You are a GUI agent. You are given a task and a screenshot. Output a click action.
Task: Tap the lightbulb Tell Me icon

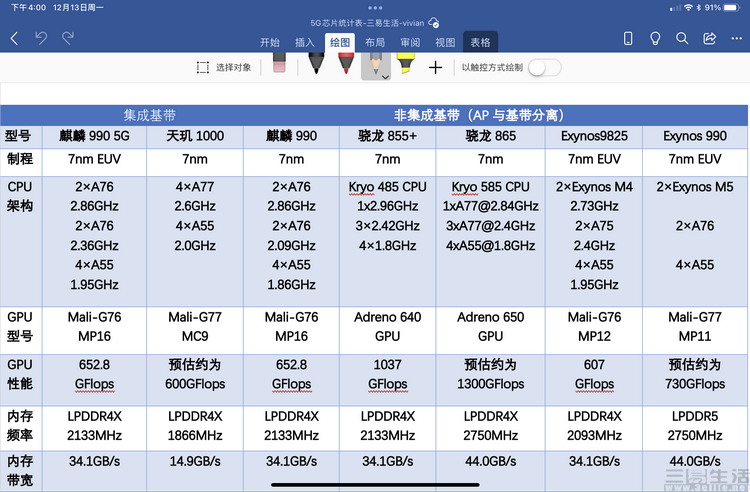pyautogui.click(x=655, y=38)
